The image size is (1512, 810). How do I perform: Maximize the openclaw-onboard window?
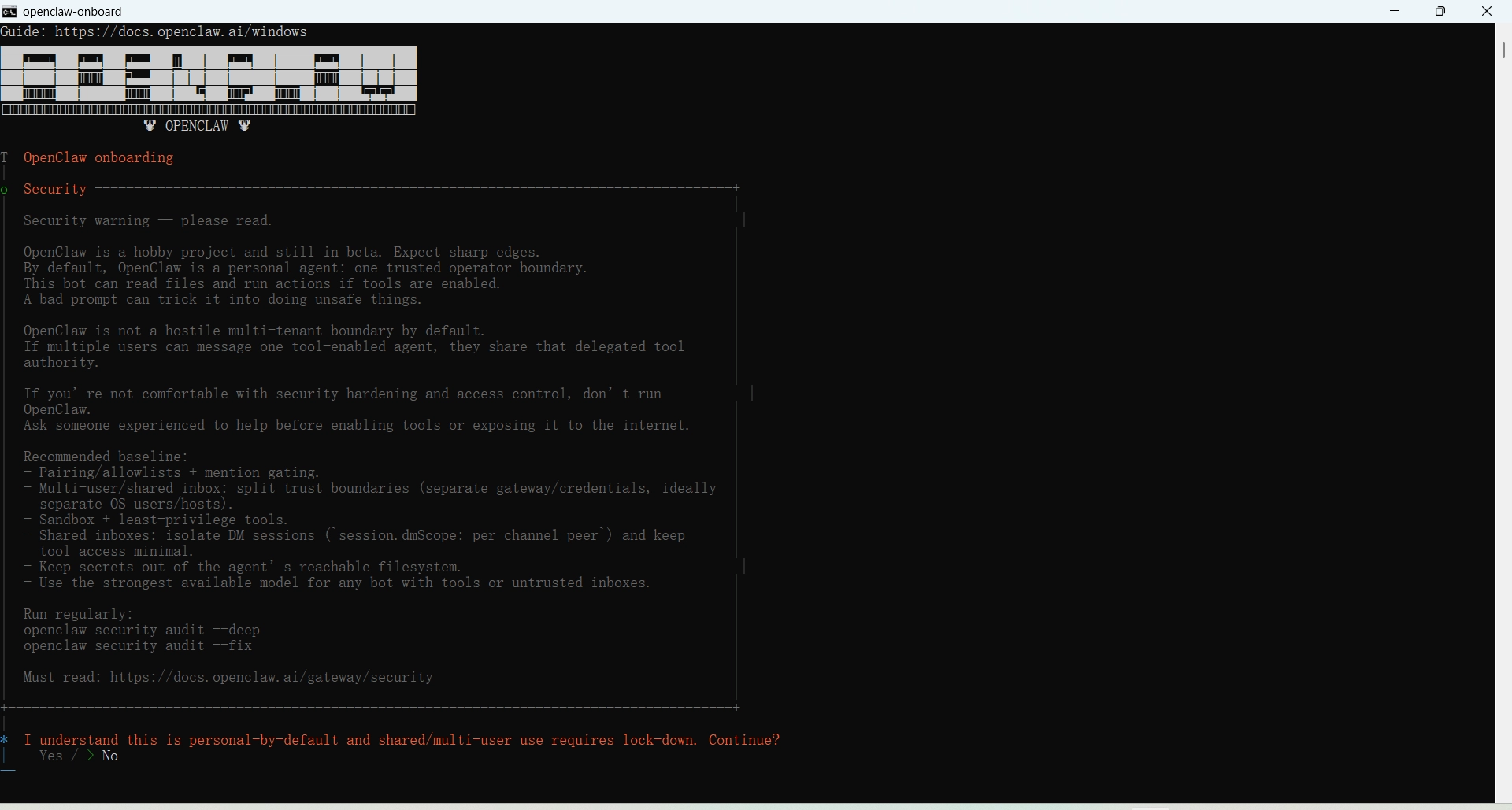click(x=1441, y=11)
